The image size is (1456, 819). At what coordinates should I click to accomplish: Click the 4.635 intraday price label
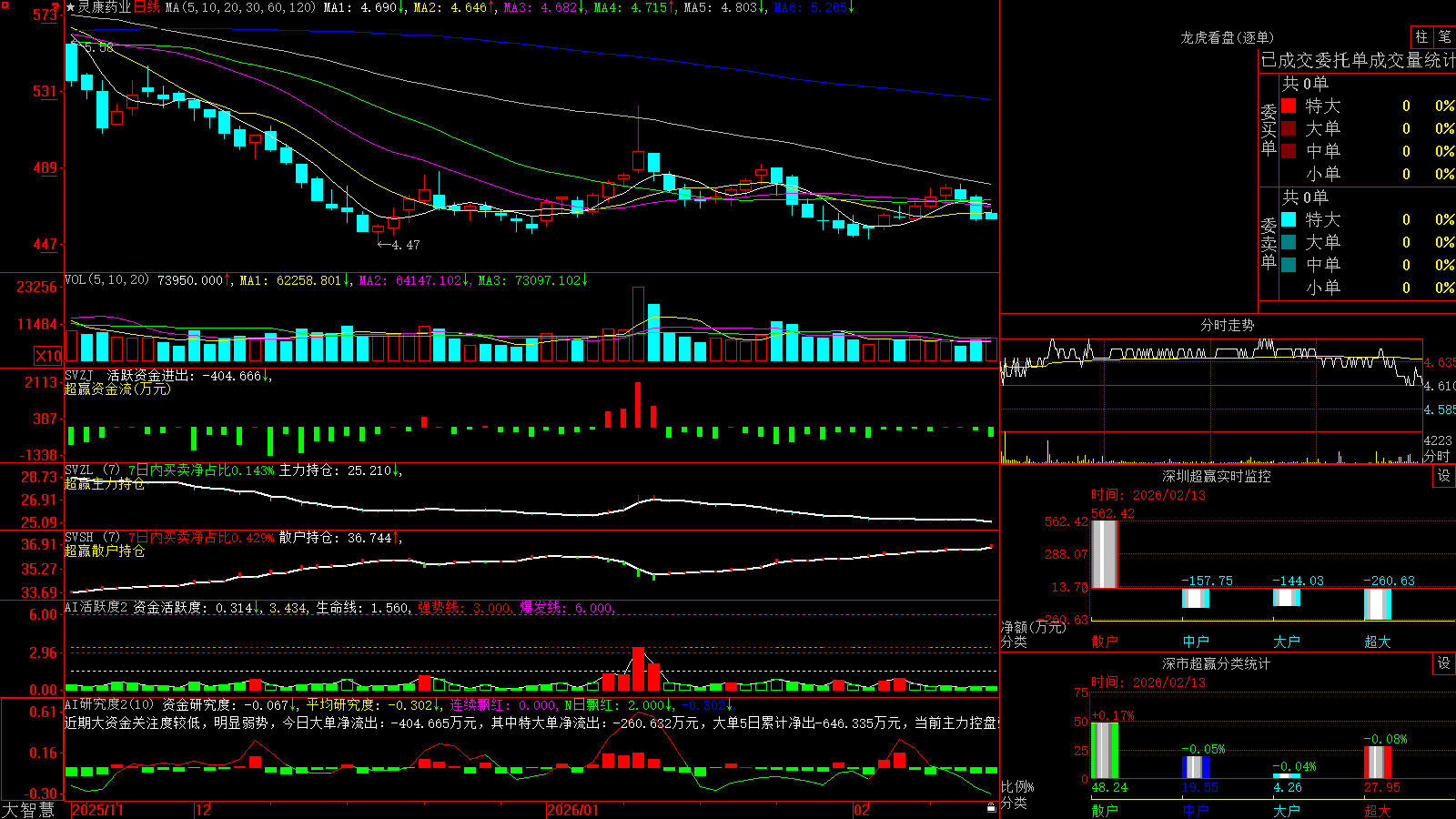pyautogui.click(x=1440, y=362)
